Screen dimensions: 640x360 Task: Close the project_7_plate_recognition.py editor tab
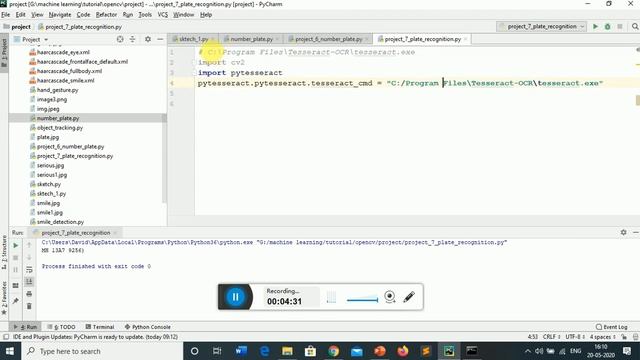(x=465, y=39)
